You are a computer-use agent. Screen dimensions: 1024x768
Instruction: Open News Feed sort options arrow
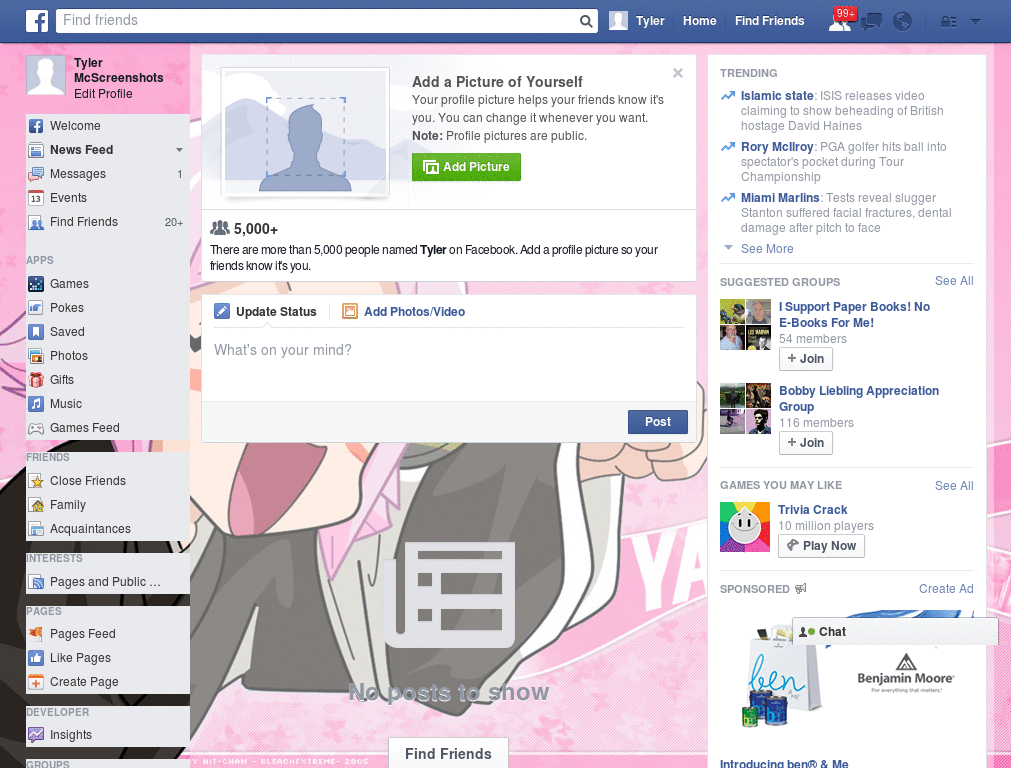tap(179, 150)
